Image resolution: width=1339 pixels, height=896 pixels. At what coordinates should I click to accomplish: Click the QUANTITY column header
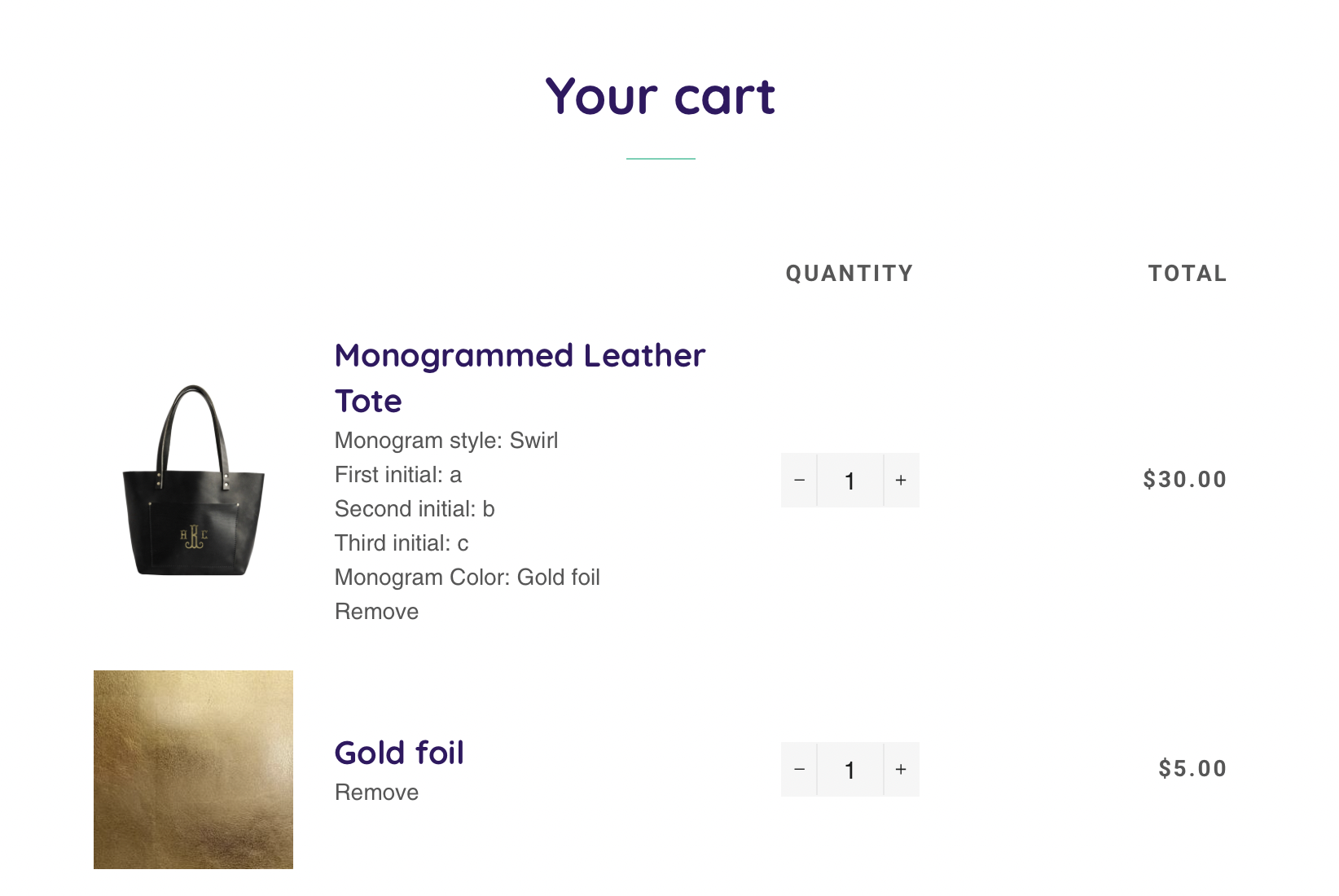(x=849, y=274)
